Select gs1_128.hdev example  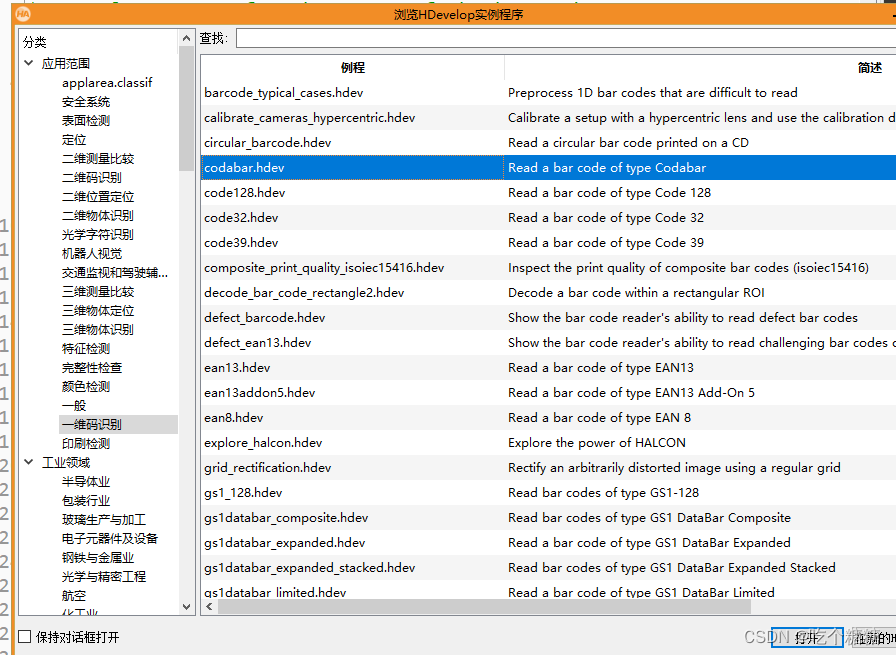[x=243, y=493]
